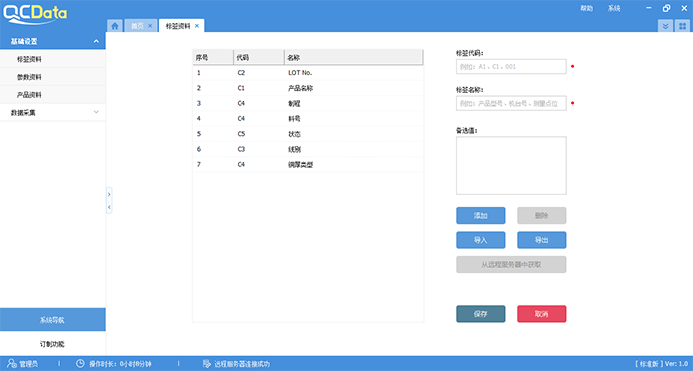Click the four-square grid icon at top right
The width and height of the screenshot is (693, 371).
(682, 26)
